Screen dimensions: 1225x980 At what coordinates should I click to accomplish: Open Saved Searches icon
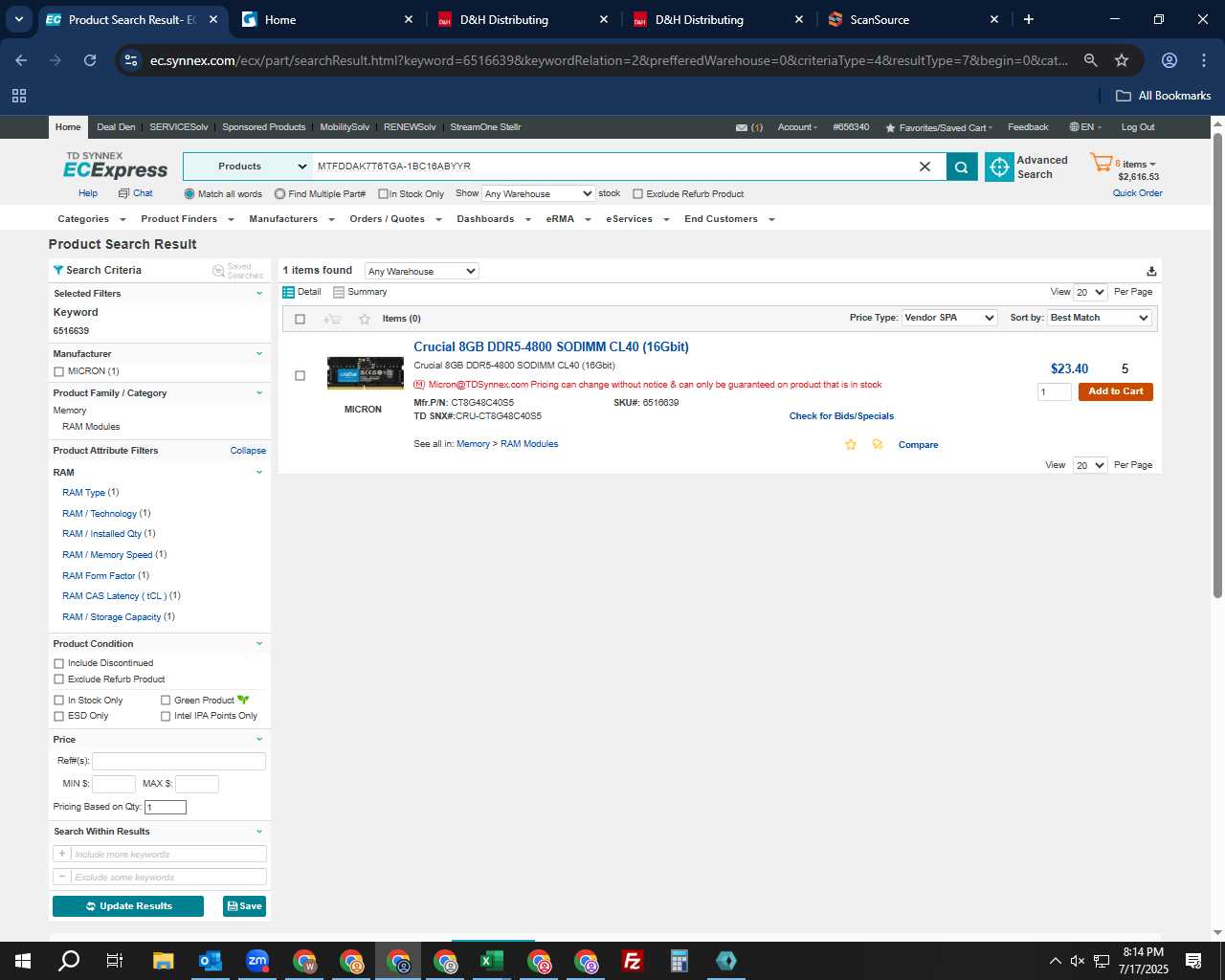tap(218, 271)
